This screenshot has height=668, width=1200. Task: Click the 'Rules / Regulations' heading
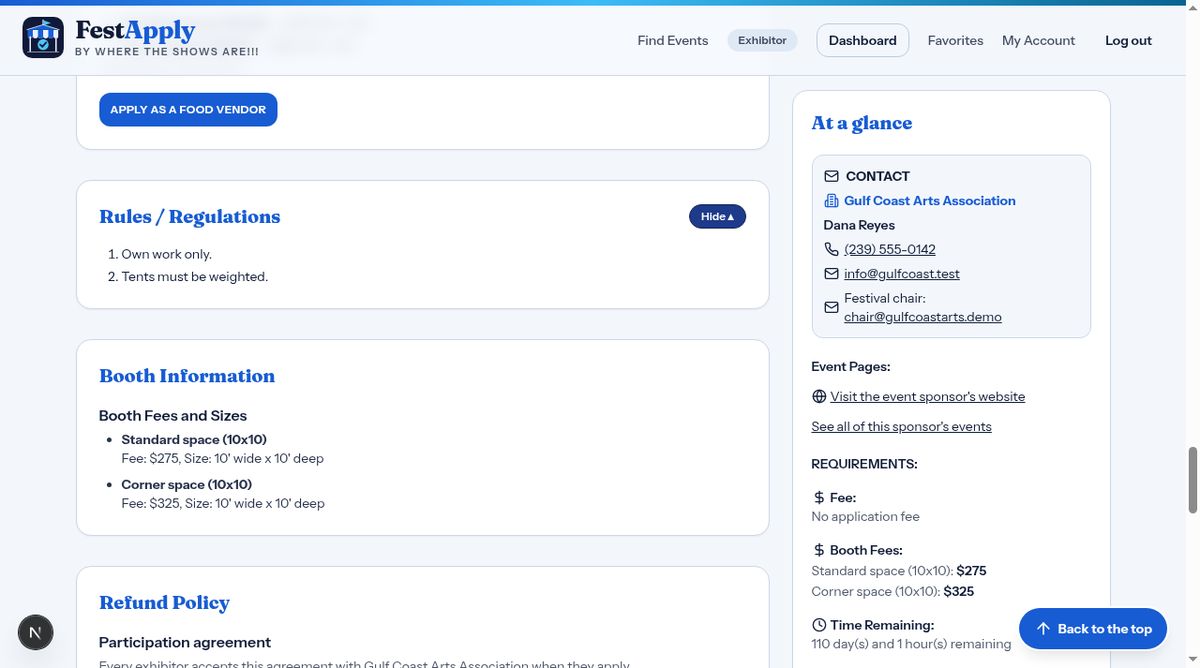(x=190, y=217)
